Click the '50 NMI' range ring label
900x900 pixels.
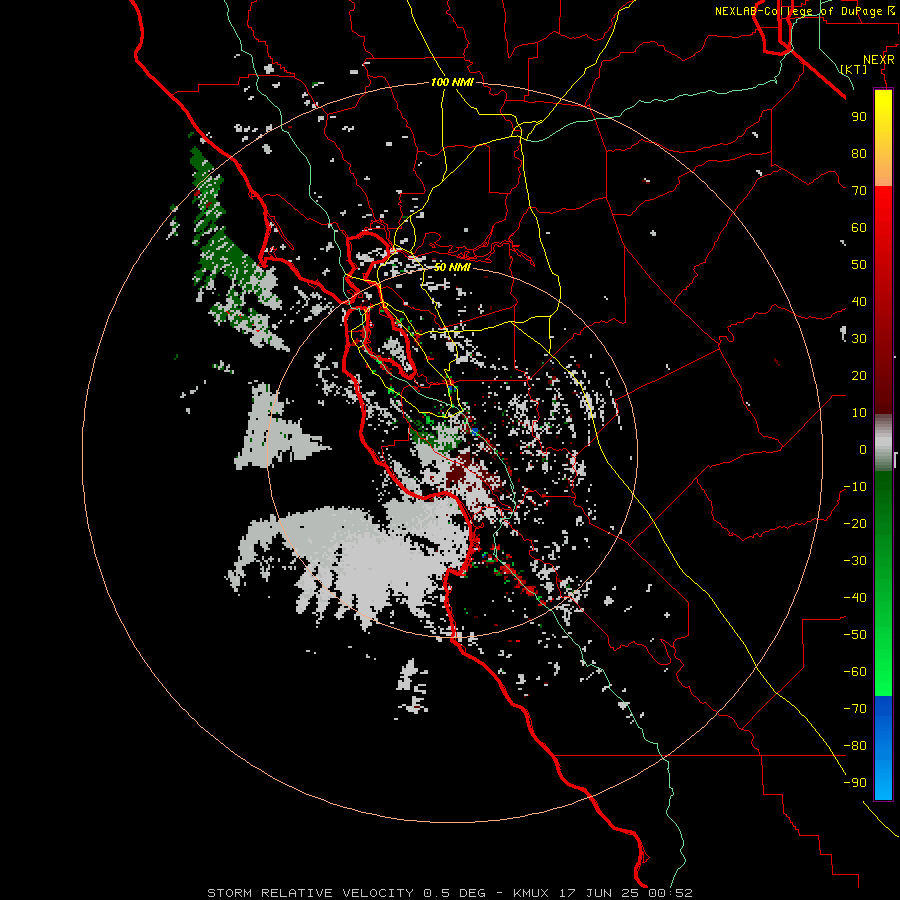452,267
